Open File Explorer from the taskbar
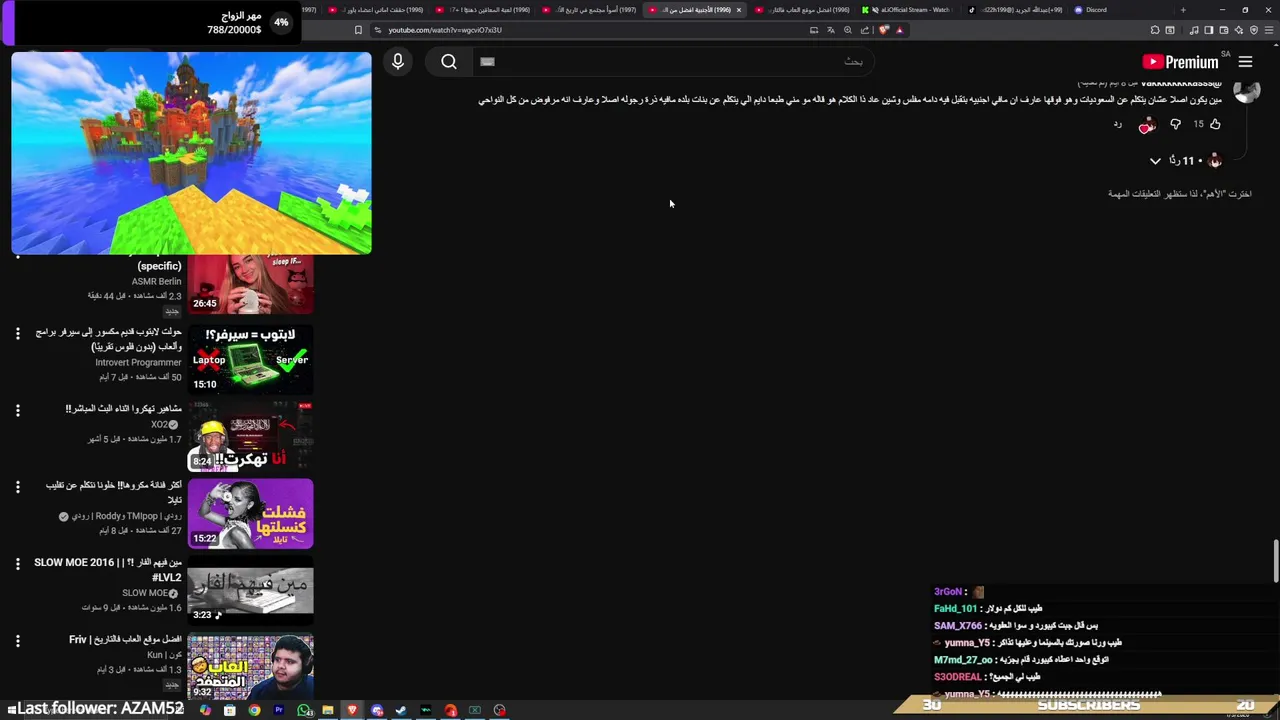The width and height of the screenshot is (1280, 720). point(327,710)
